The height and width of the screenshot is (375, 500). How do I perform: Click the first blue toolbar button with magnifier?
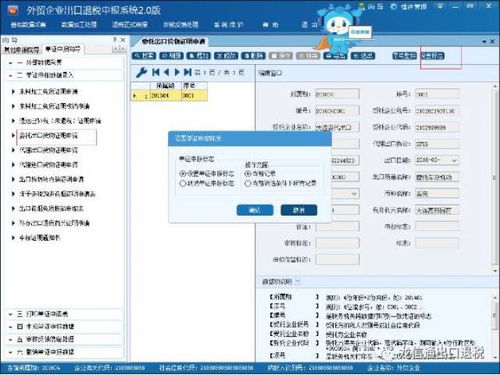click(144, 56)
